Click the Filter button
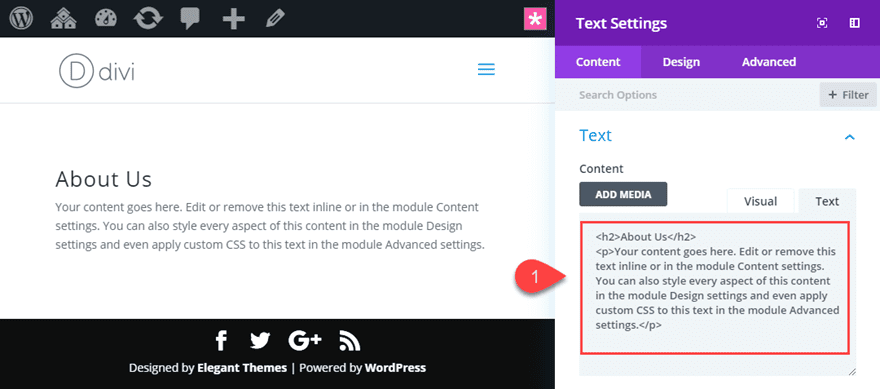This screenshot has width=880, height=389. [x=848, y=95]
